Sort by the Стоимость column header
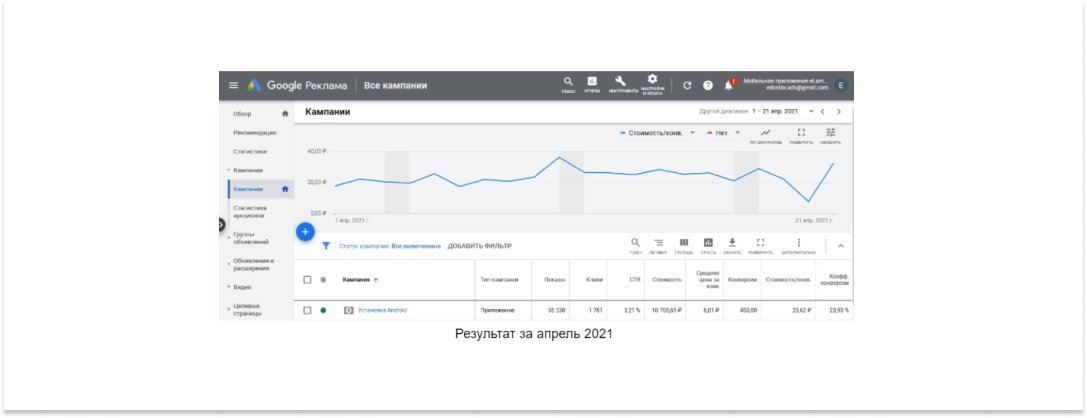This screenshot has height=418, width=1087. pyautogui.click(x=667, y=280)
